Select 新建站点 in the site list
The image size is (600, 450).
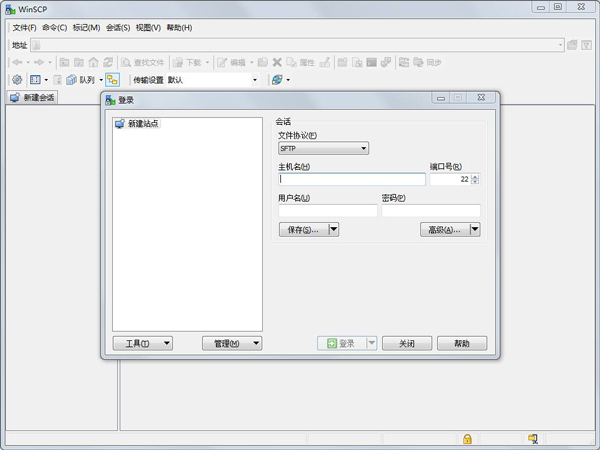137,123
